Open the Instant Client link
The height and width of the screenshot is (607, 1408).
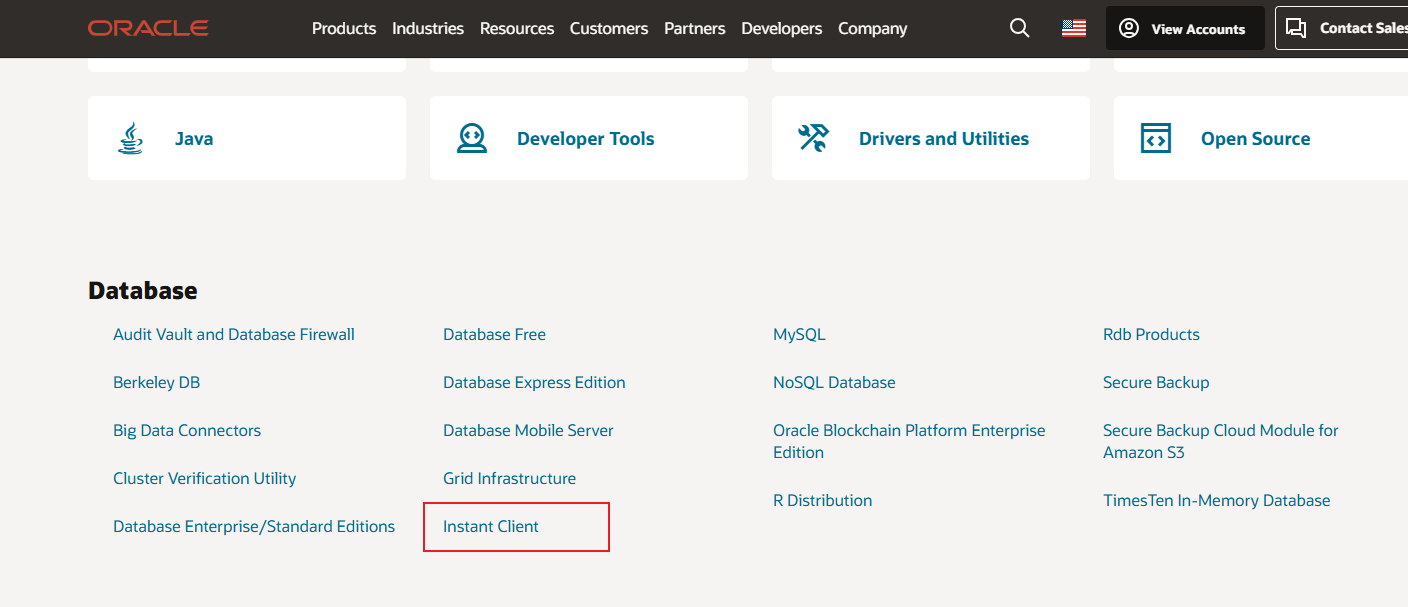491,526
